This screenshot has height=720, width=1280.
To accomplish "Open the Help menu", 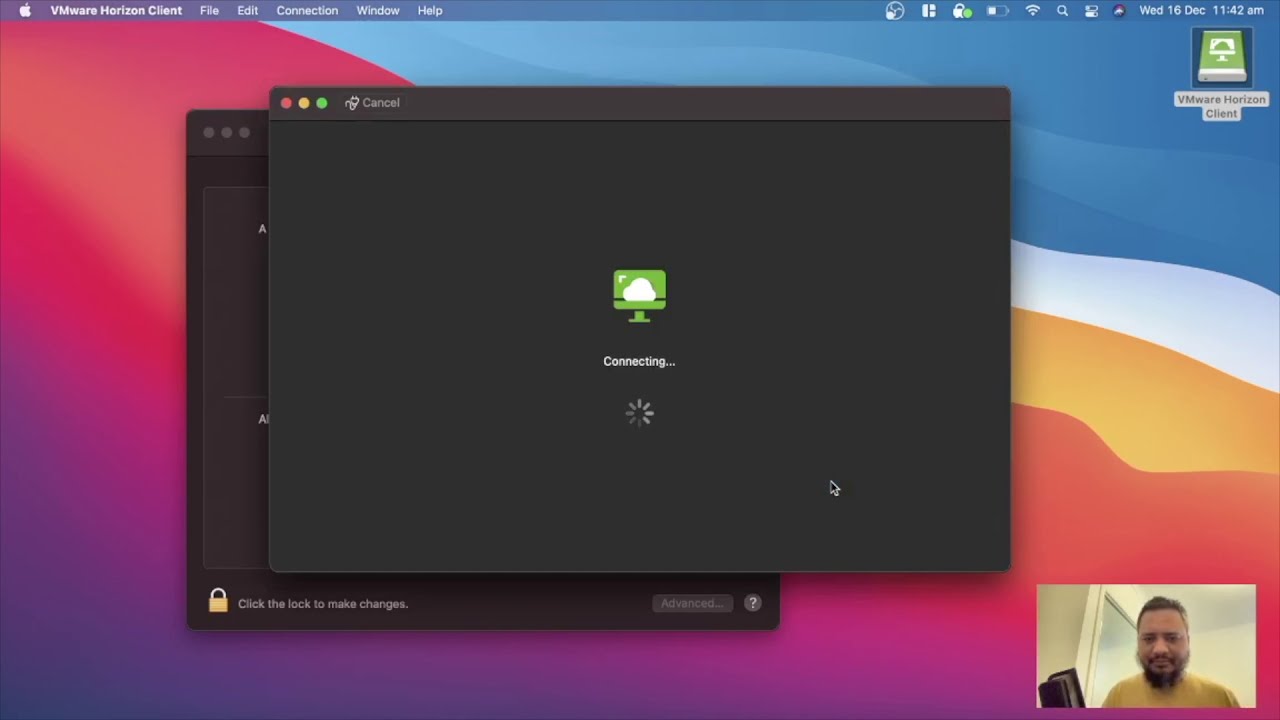I will click(x=430, y=10).
